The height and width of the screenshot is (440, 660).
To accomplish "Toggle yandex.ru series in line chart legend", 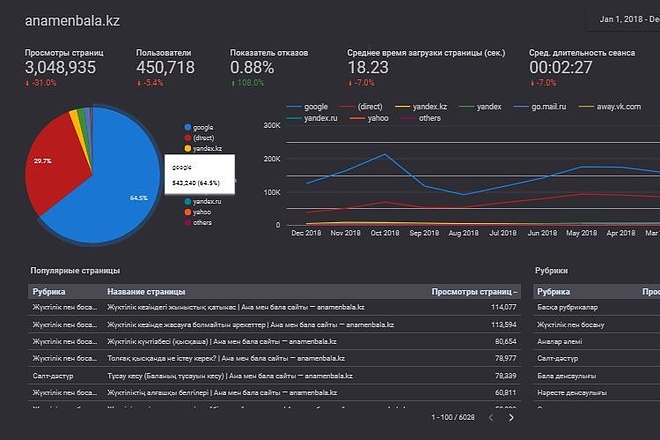I will (x=312, y=118).
